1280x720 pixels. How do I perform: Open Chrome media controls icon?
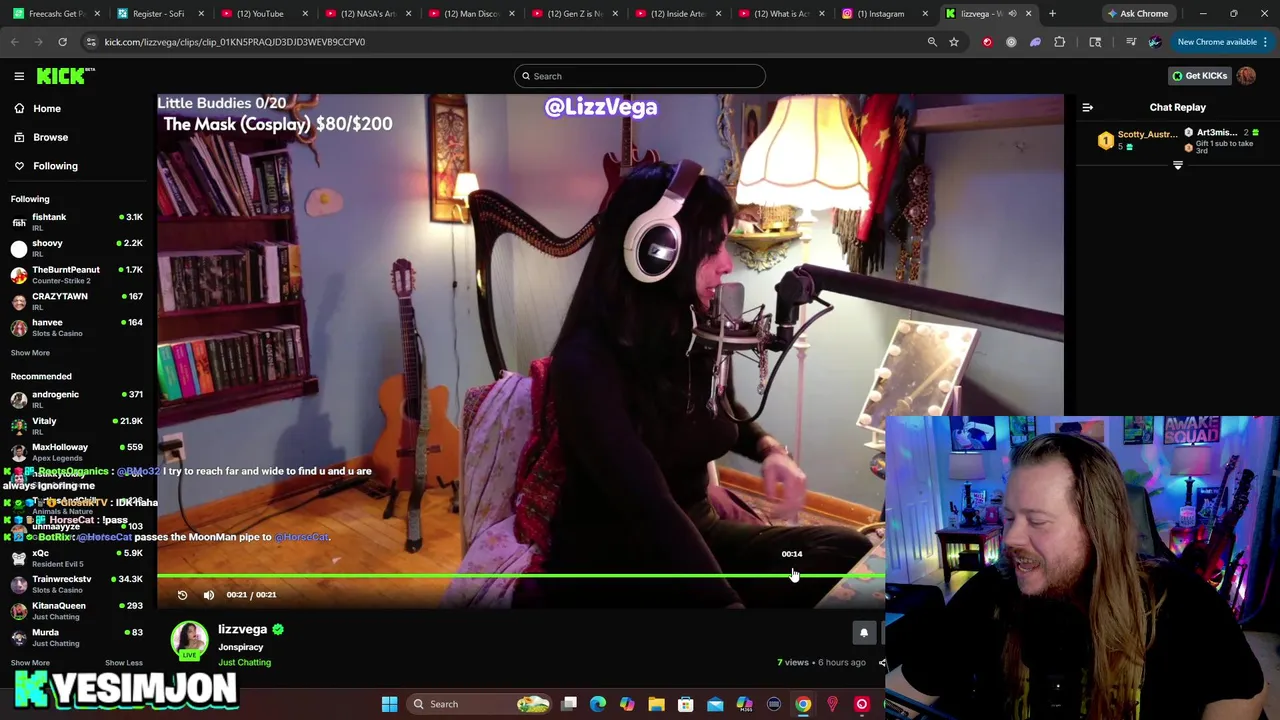pos(1131,42)
